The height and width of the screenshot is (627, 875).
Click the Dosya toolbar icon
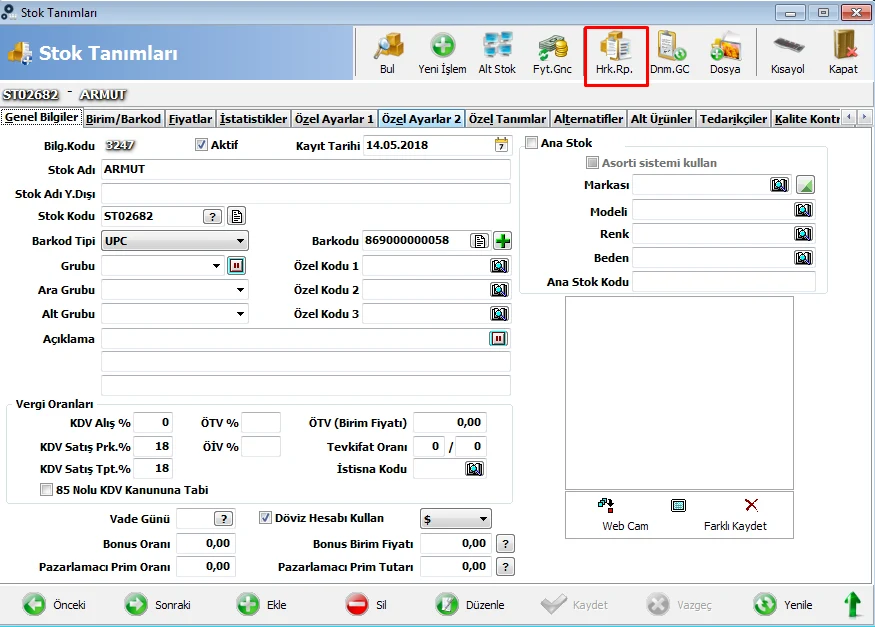pyautogui.click(x=725, y=54)
